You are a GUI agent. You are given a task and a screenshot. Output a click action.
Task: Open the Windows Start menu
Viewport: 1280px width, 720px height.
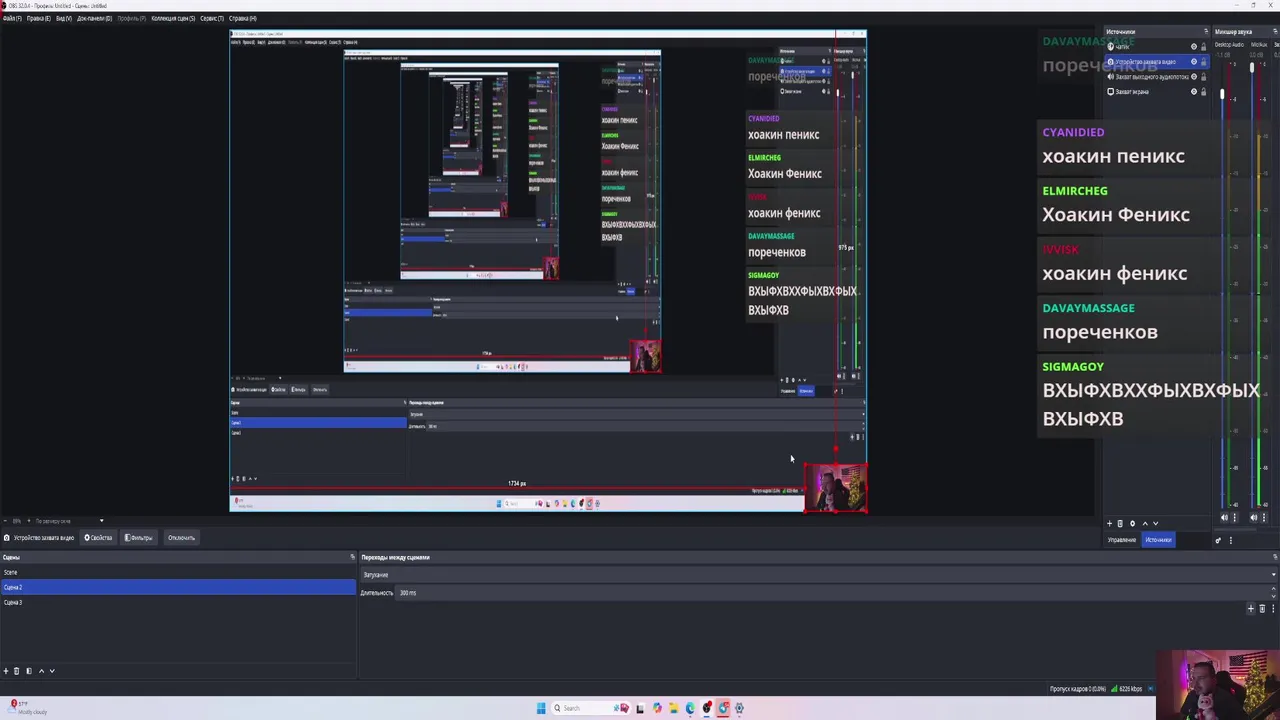541,708
